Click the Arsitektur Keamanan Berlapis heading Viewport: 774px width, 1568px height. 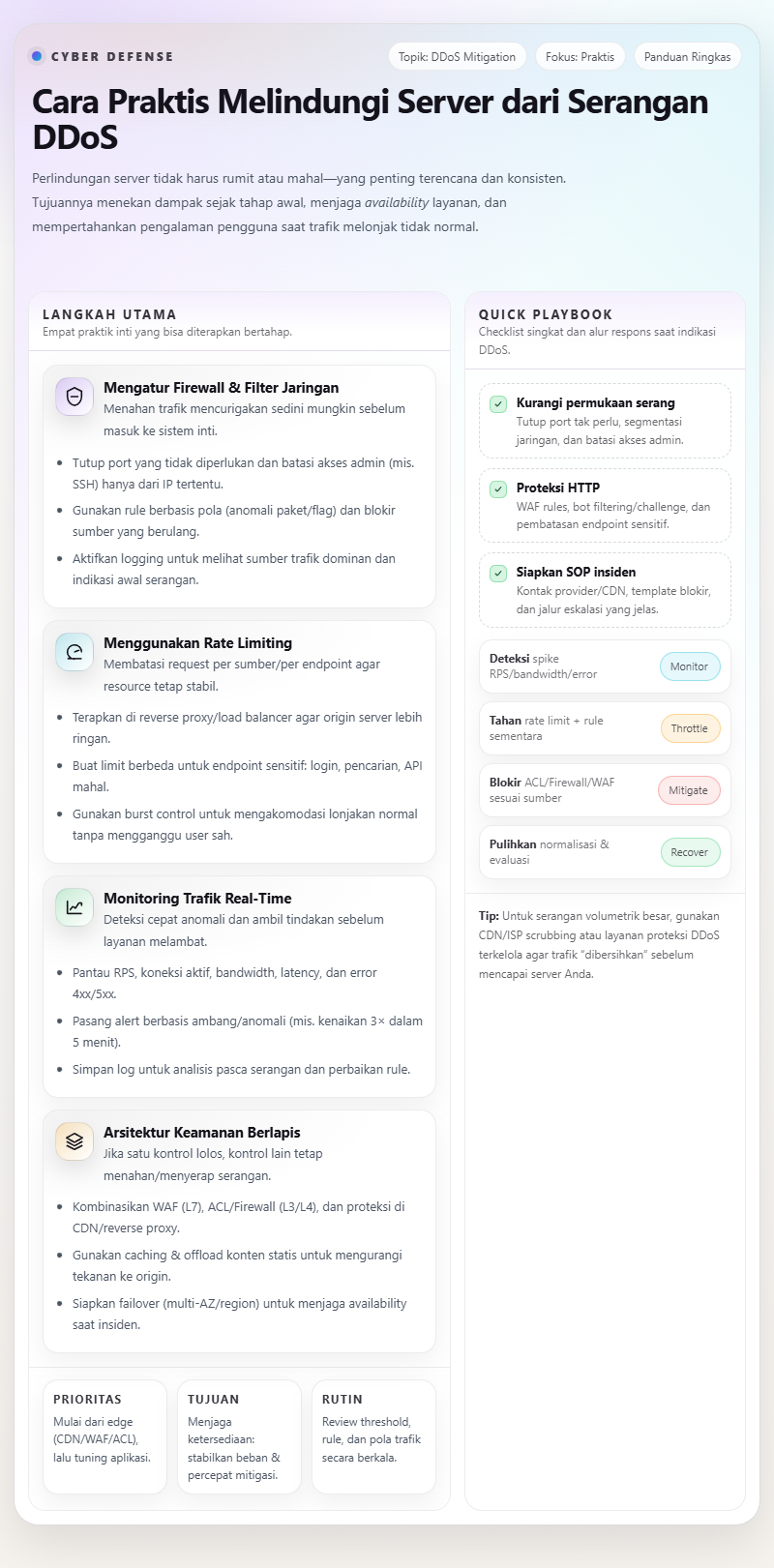[x=201, y=1133]
